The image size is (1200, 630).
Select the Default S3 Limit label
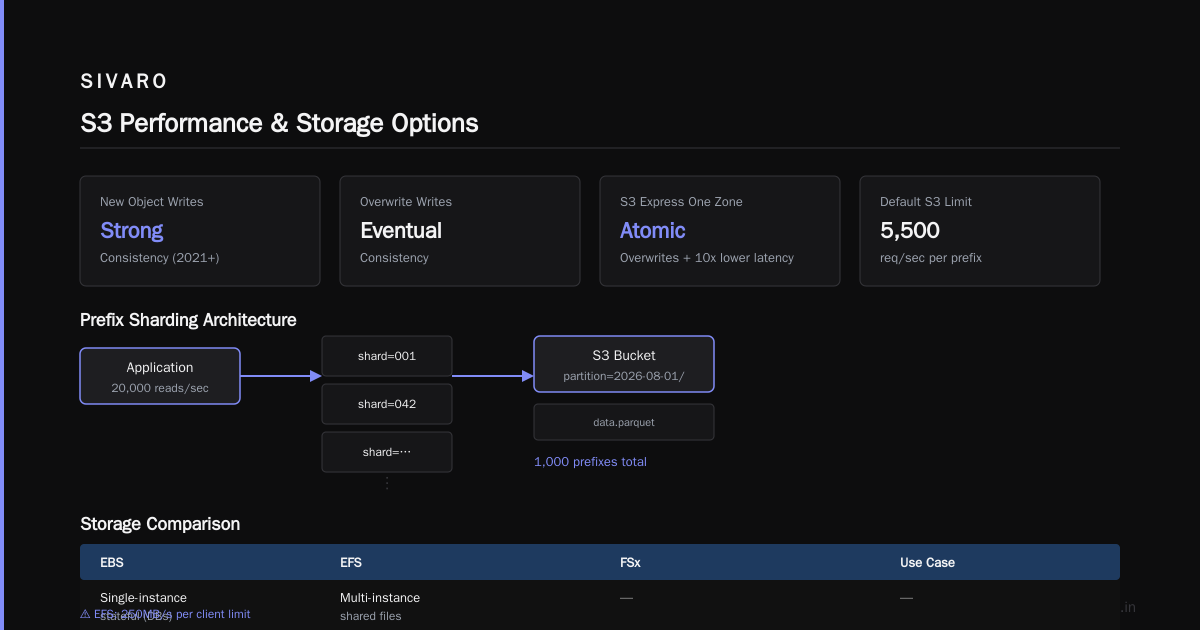point(925,202)
